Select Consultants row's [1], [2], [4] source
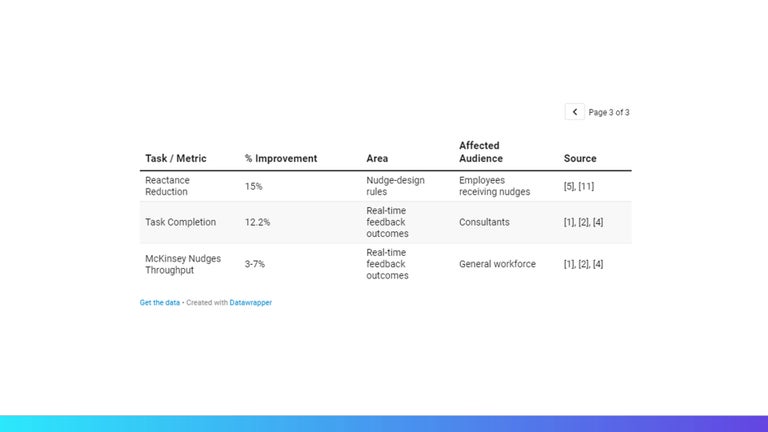Screen dimensions: 768x432 click(583, 222)
